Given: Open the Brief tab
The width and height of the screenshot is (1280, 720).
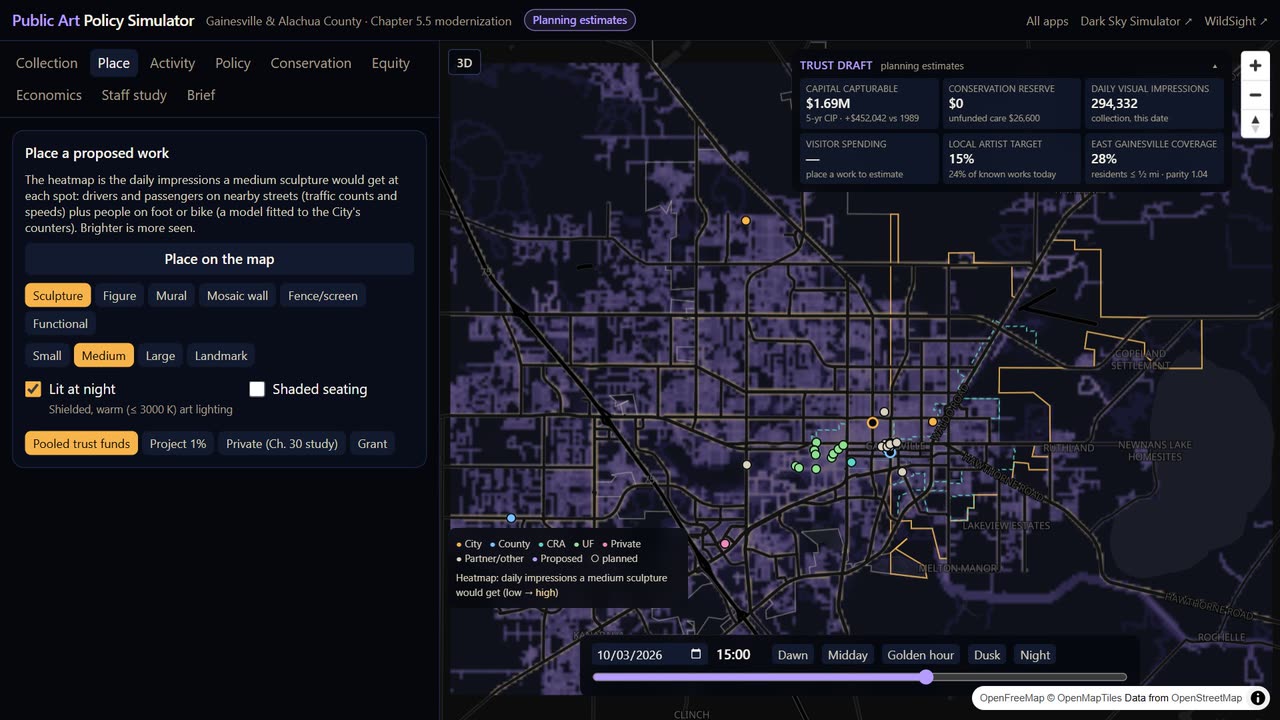Looking at the screenshot, I should (201, 95).
